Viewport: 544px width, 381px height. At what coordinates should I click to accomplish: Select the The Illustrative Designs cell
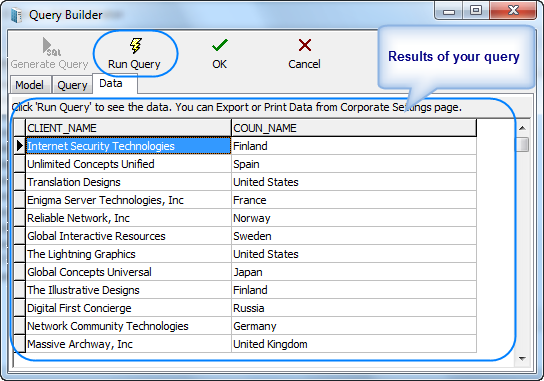click(x=128, y=290)
